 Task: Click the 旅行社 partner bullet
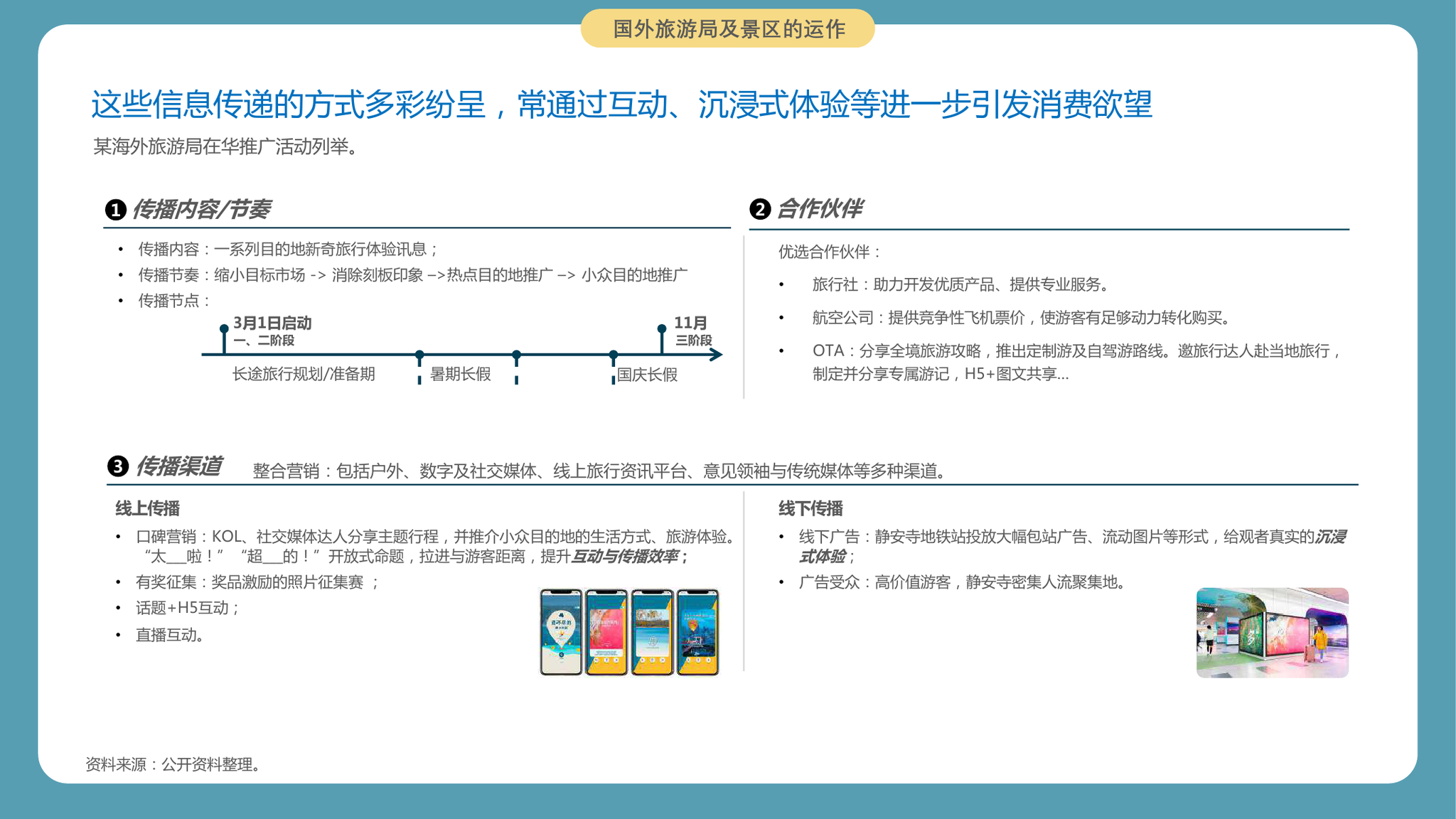961,284
